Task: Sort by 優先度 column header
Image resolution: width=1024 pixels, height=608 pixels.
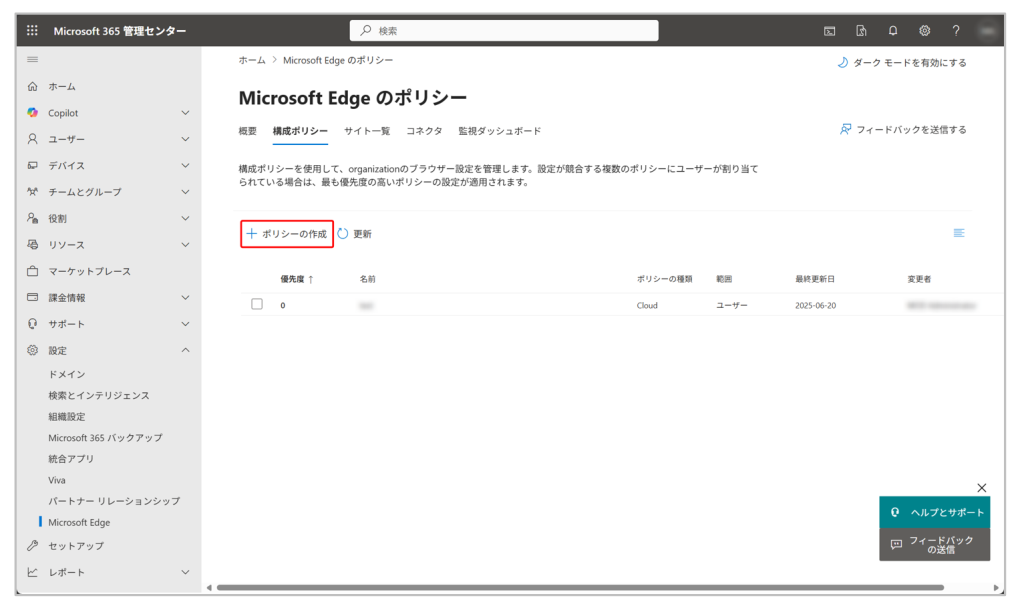Action: click(297, 279)
